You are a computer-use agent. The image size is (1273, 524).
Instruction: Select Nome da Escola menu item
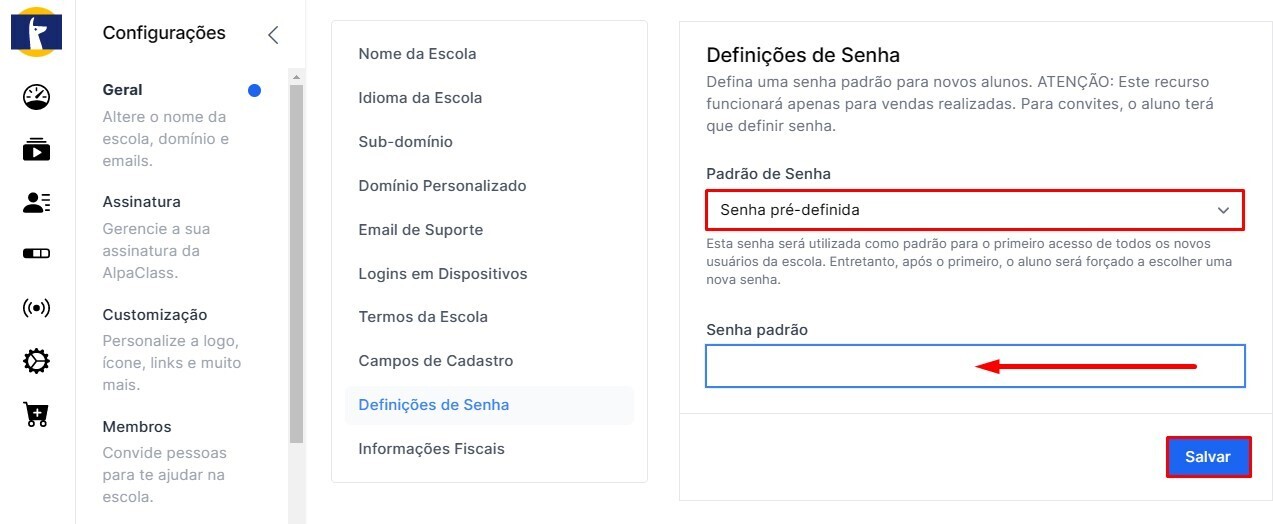[x=417, y=54]
